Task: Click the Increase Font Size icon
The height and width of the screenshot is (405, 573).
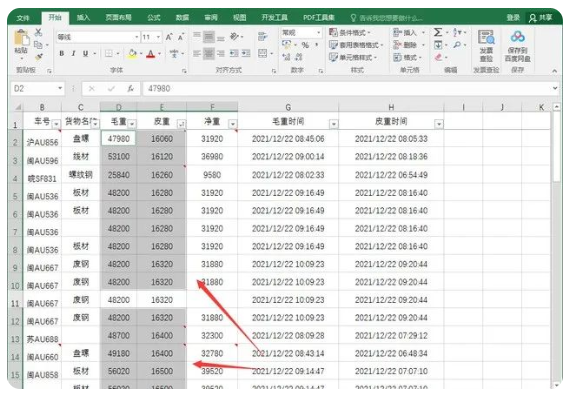Action: [169, 37]
